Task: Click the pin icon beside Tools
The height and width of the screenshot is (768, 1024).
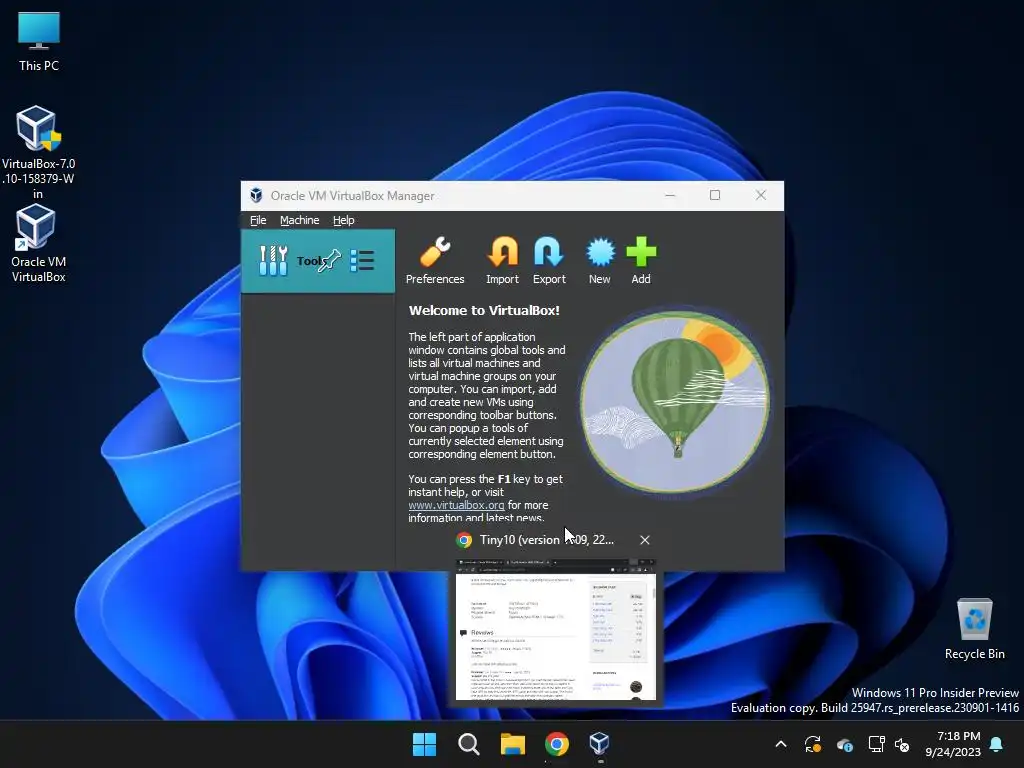Action: pyautogui.click(x=329, y=261)
